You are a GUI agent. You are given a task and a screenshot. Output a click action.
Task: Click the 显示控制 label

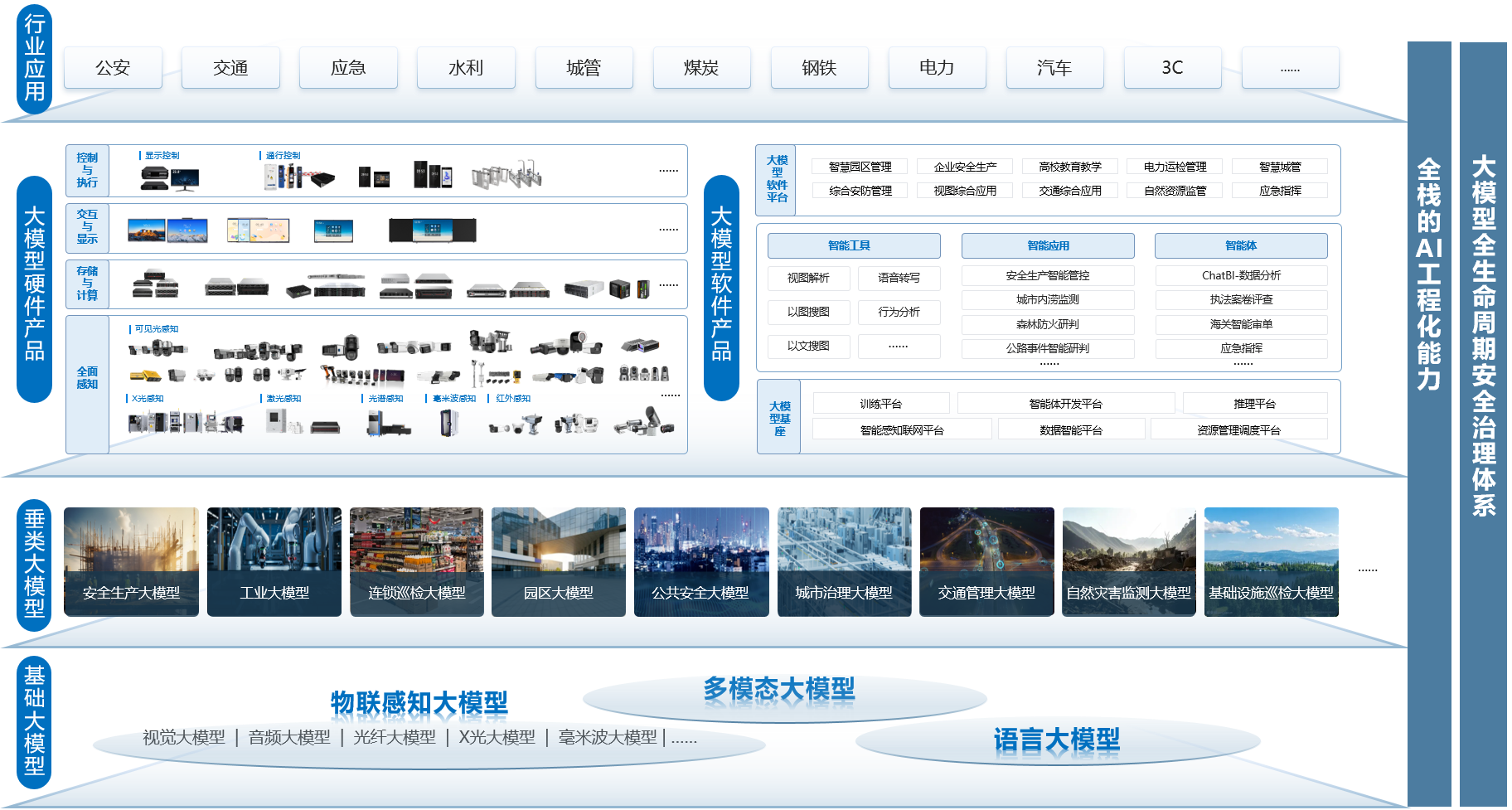(162, 155)
